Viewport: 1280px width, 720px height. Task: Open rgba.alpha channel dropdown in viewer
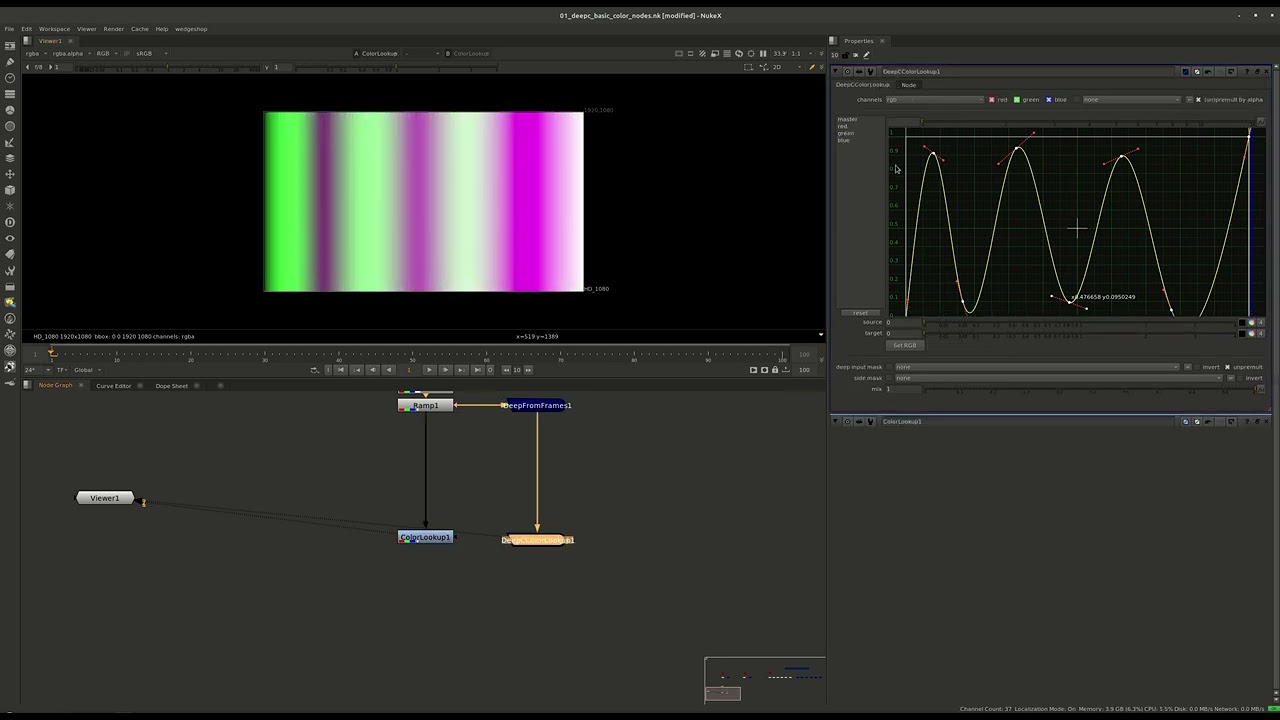(x=70, y=53)
